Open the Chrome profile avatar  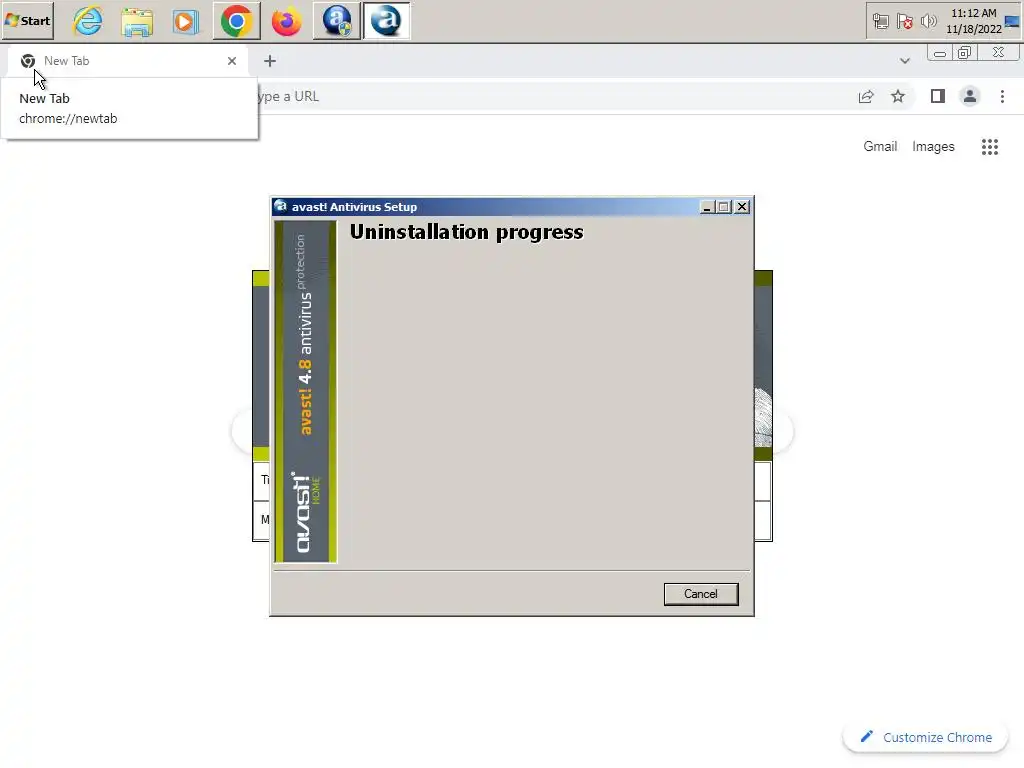click(x=970, y=97)
